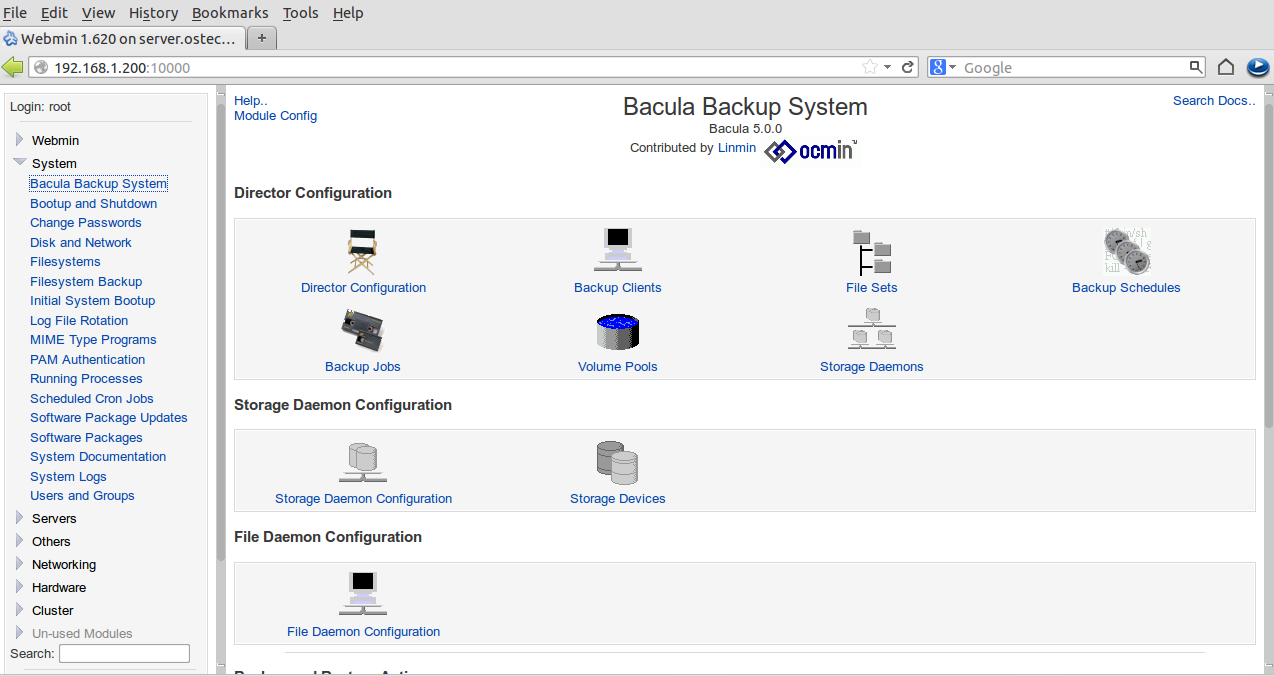The width and height of the screenshot is (1274, 676).
Task: Open the Backup Jobs tape icon
Action: point(363,331)
